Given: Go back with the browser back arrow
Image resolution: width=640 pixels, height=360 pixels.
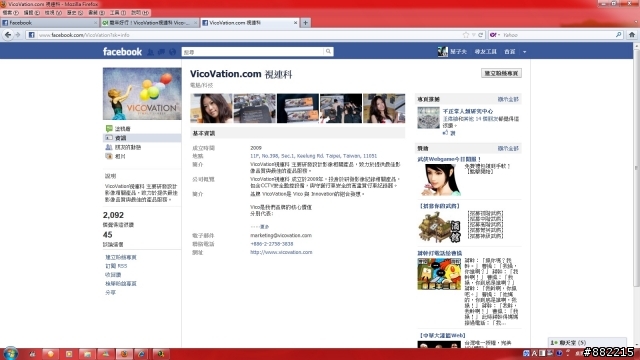Looking at the screenshot, I should tap(8, 35).
